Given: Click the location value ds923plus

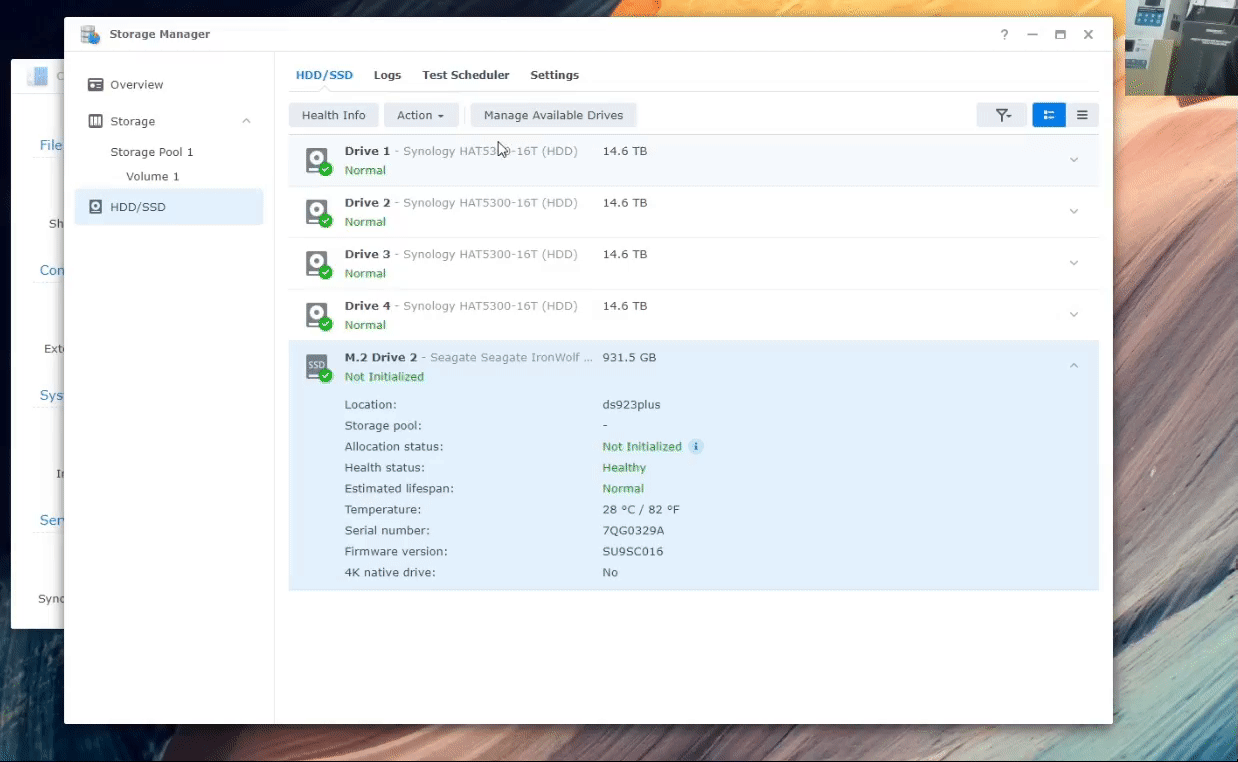Looking at the screenshot, I should 631,405.
